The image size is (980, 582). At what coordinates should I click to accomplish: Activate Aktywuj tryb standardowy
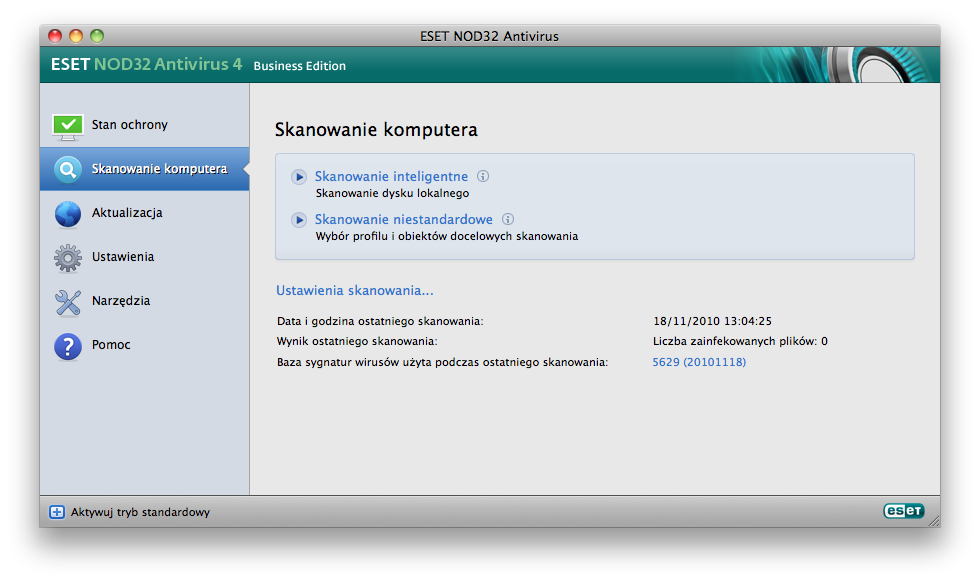coord(140,512)
